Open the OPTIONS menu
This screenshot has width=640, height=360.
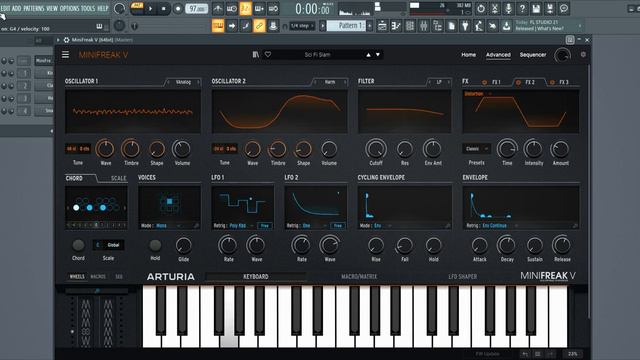point(69,8)
